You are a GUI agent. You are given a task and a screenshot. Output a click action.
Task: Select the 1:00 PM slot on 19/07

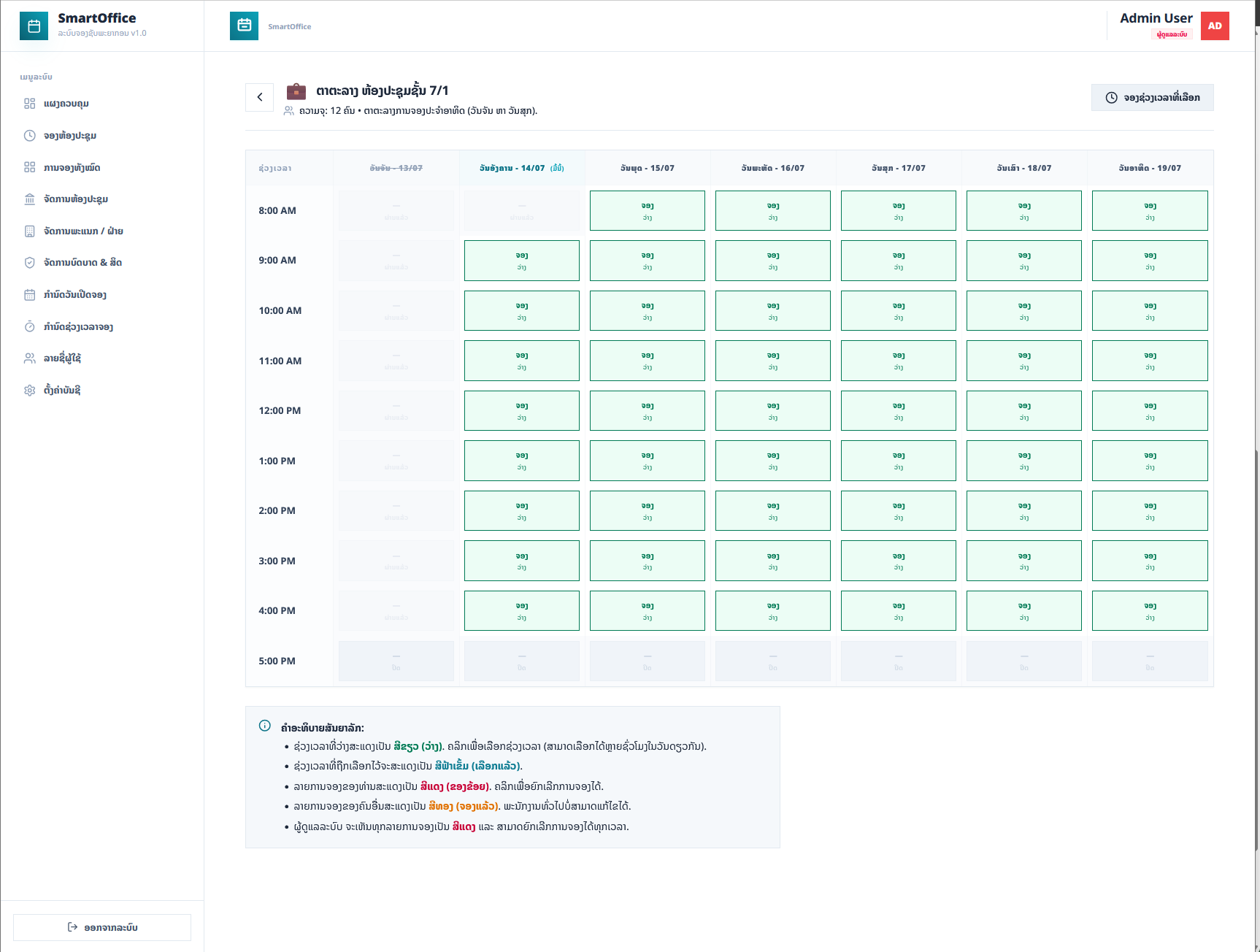click(x=1150, y=461)
